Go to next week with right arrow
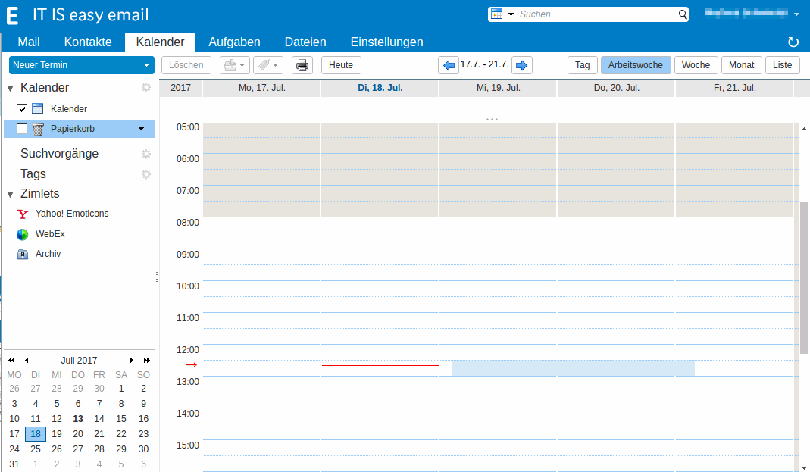This screenshot has width=810, height=472. pyautogui.click(x=522, y=65)
